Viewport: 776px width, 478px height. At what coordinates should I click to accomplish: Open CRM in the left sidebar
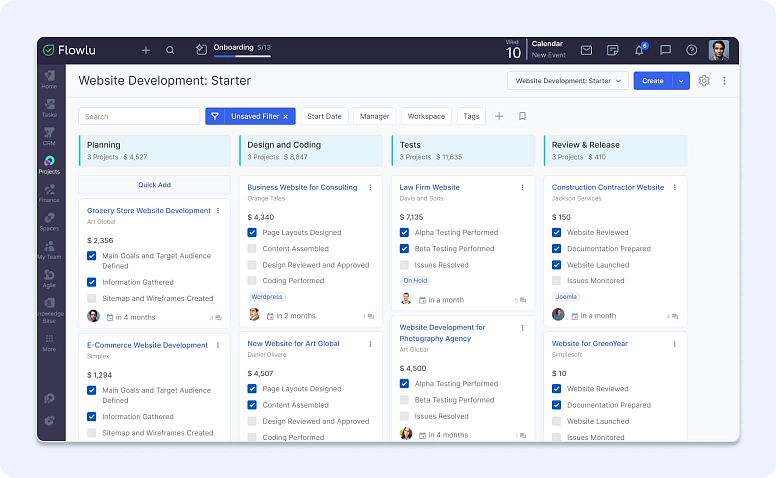[49, 136]
